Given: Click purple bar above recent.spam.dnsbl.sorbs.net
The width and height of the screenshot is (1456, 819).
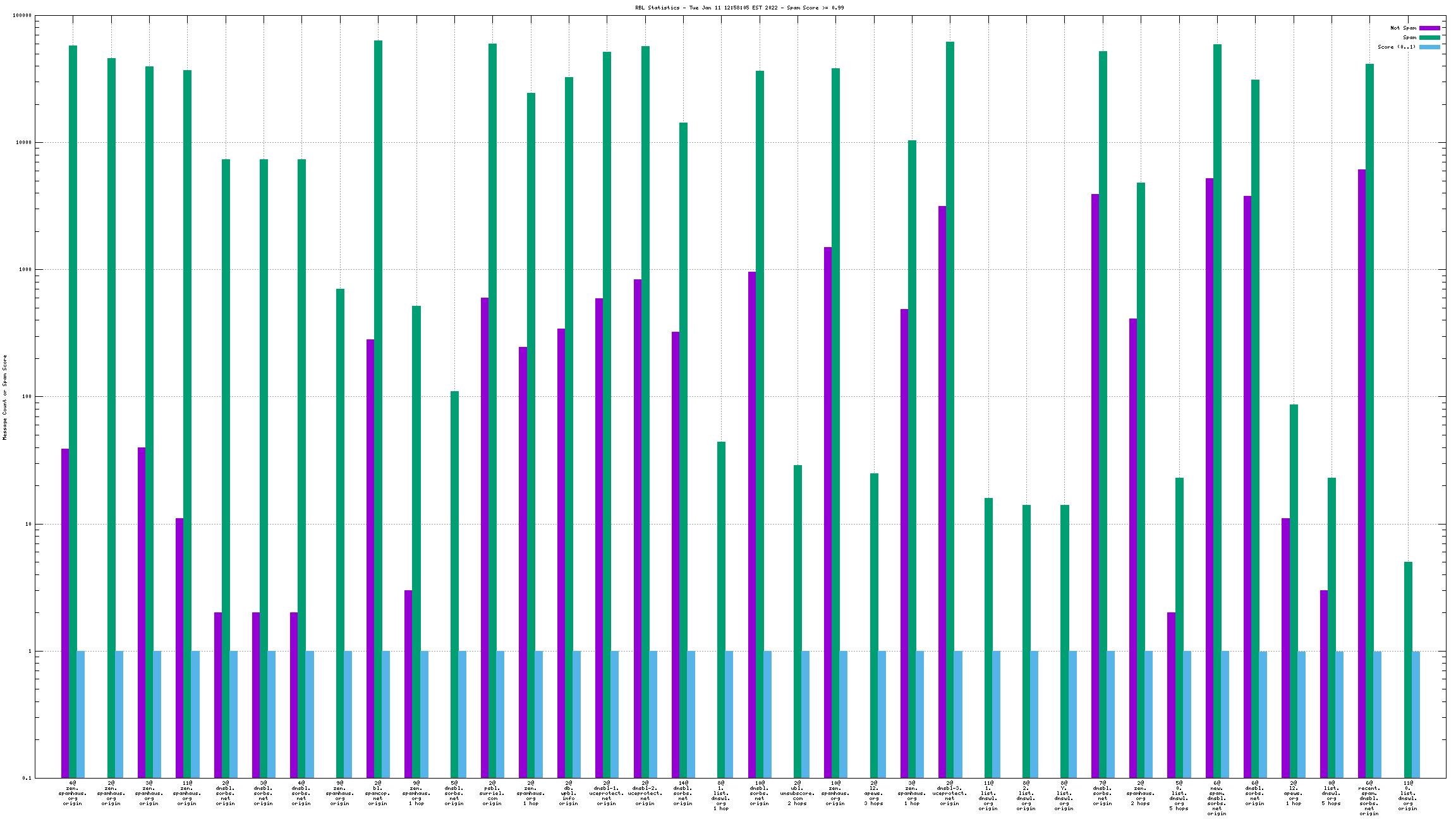Looking at the screenshot, I should click(x=1361, y=442).
